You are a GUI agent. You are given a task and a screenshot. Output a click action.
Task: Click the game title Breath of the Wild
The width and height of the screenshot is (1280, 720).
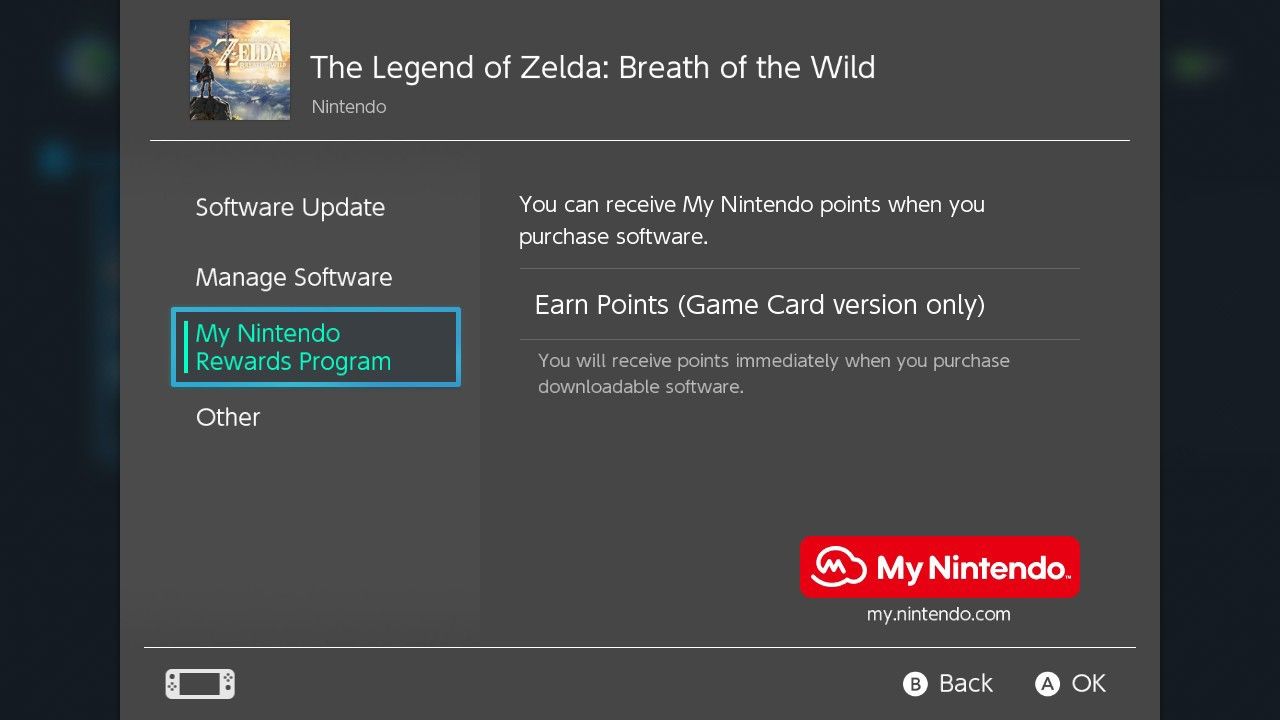[593, 67]
